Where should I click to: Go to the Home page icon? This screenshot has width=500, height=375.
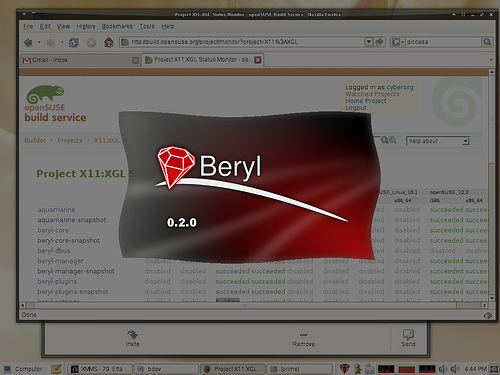(109, 42)
